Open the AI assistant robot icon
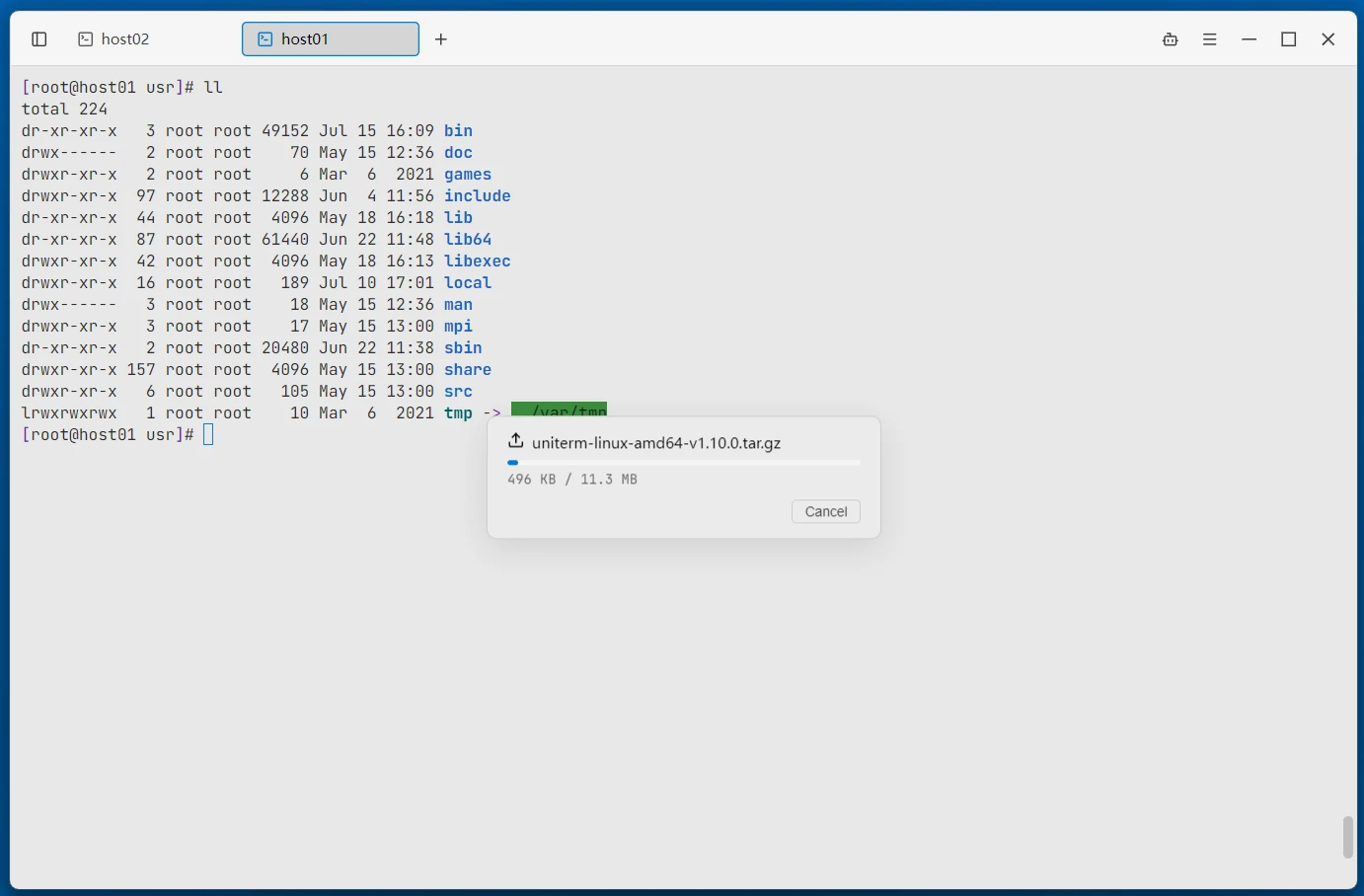 (x=1171, y=39)
